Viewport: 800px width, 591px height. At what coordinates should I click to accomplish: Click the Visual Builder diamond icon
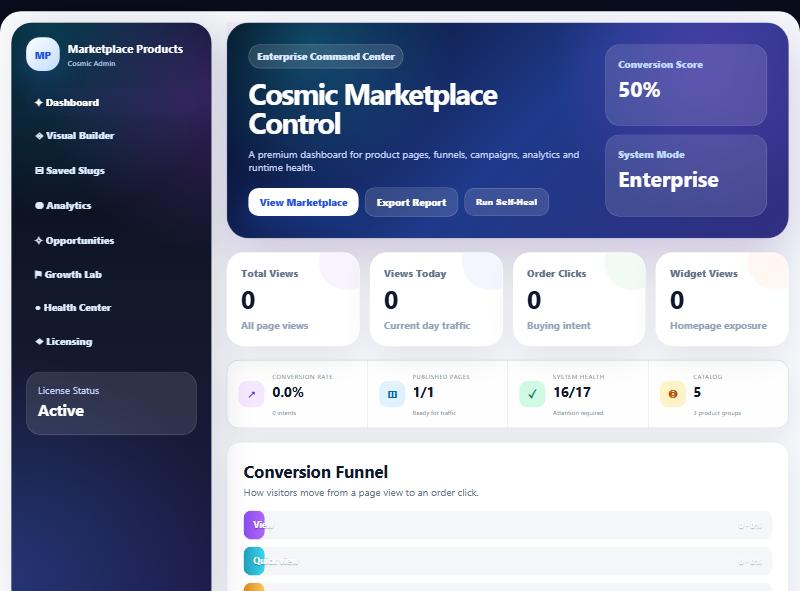point(39,136)
